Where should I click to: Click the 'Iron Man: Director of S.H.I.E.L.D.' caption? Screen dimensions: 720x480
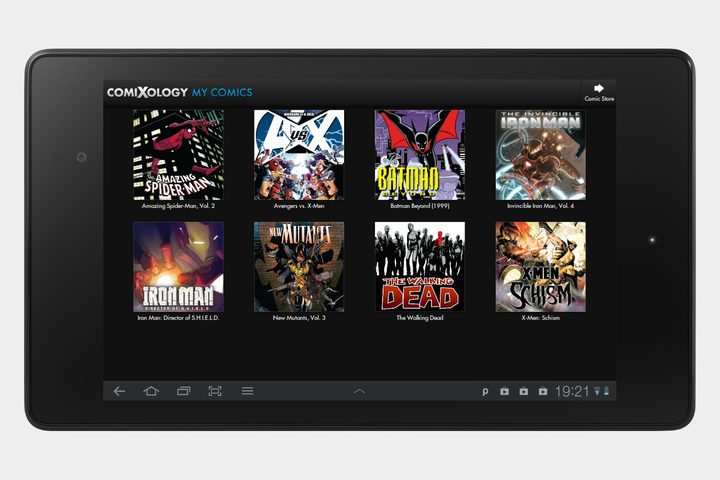point(178,317)
